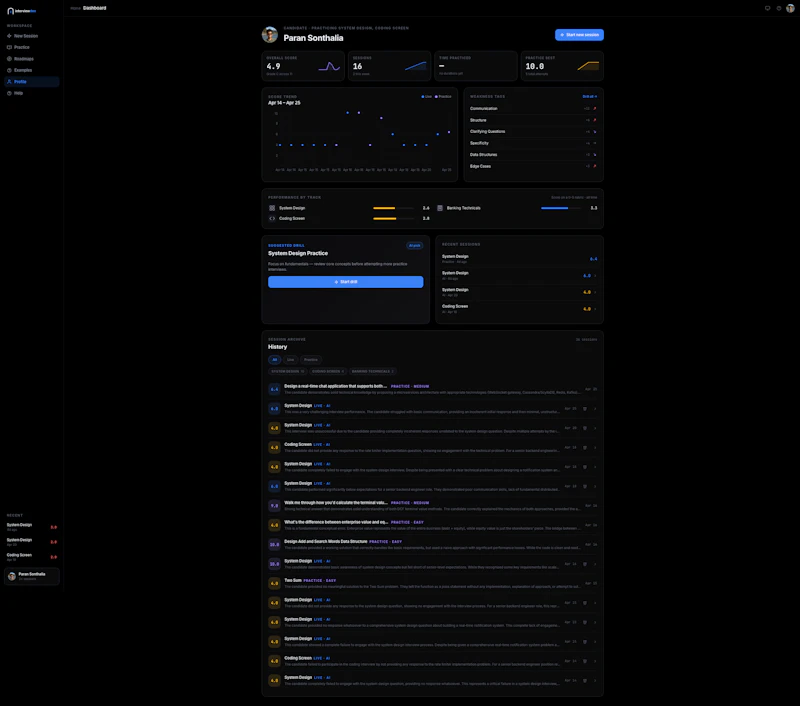This screenshot has width=800, height=706.
Task: Open the Two Sum practice session
Action: 433,583
